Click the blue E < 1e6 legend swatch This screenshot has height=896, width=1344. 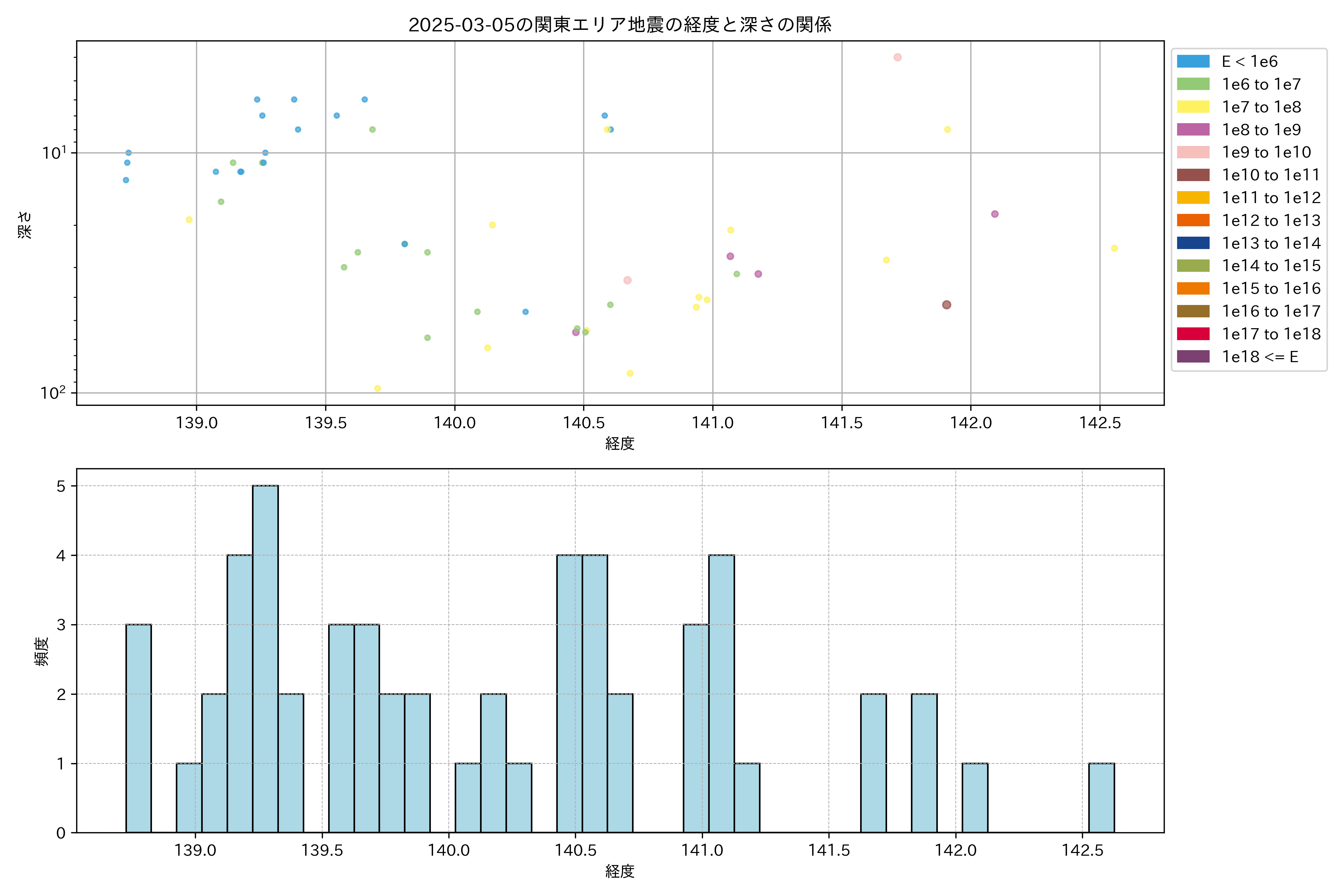(1192, 61)
